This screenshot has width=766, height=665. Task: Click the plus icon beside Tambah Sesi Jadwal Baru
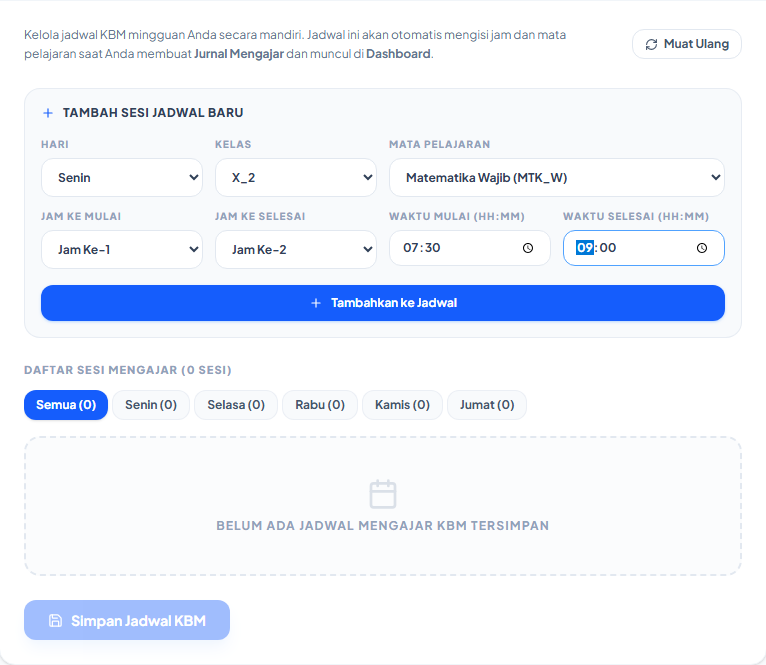click(48, 113)
